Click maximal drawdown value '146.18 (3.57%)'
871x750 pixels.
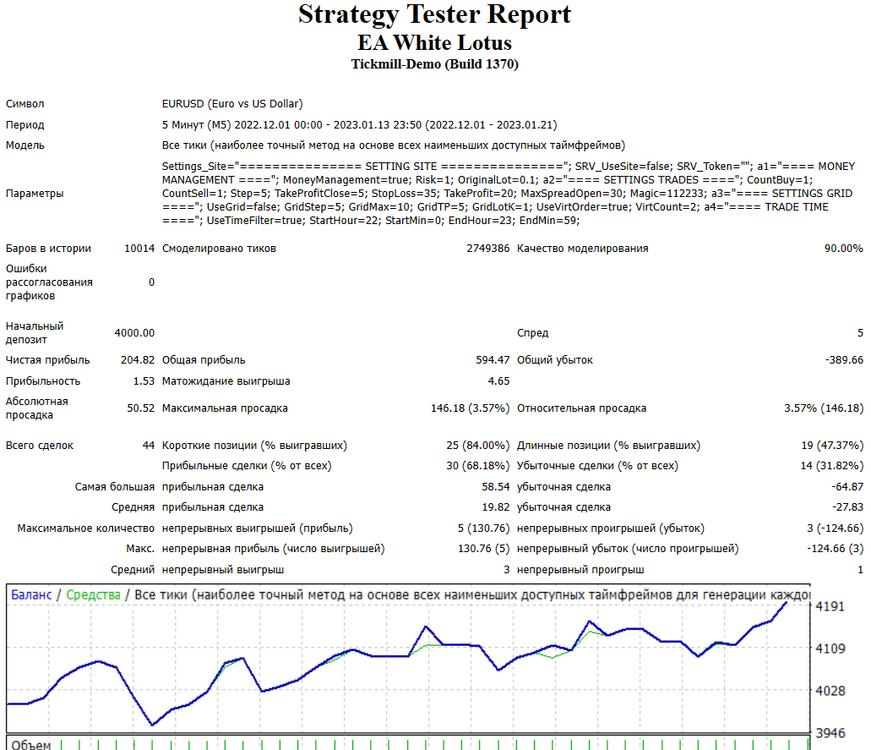pos(470,408)
